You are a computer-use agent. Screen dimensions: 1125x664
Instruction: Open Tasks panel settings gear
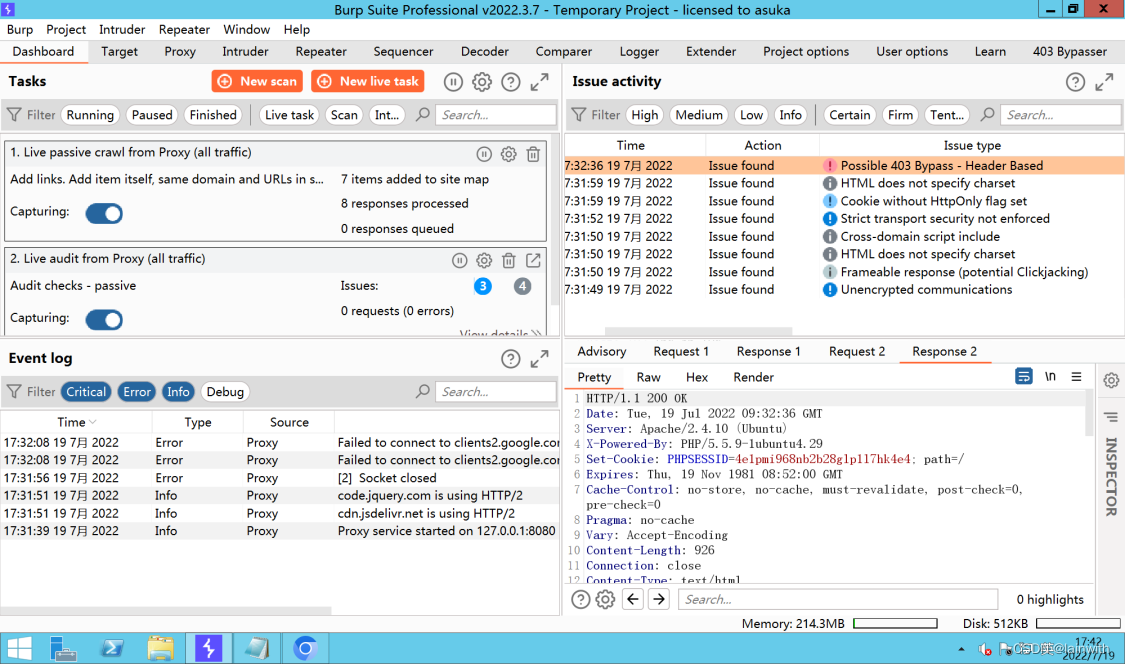coord(482,82)
